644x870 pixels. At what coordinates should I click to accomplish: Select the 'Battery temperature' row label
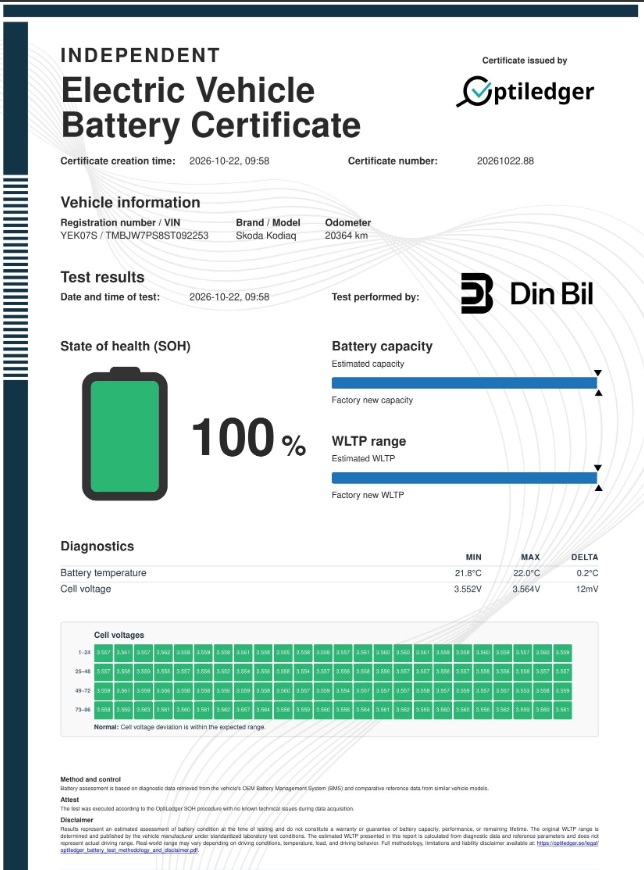point(103,573)
